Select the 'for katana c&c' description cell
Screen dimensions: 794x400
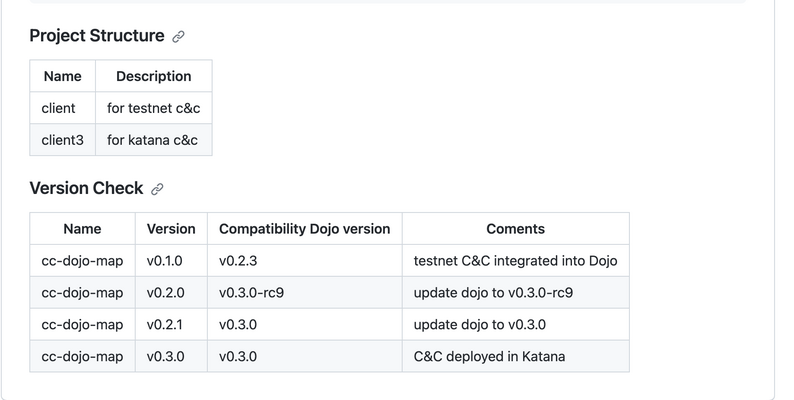tap(153, 140)
